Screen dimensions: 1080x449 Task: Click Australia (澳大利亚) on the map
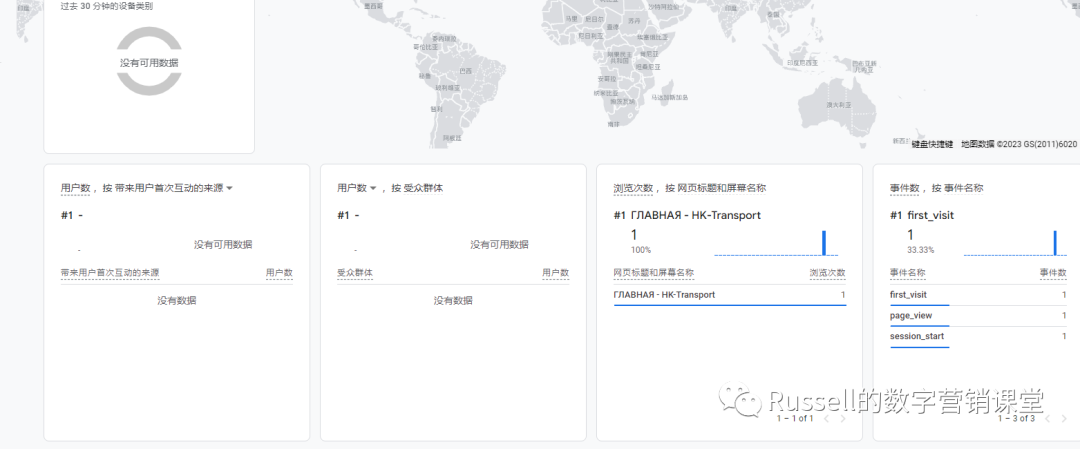pos(837,104)
